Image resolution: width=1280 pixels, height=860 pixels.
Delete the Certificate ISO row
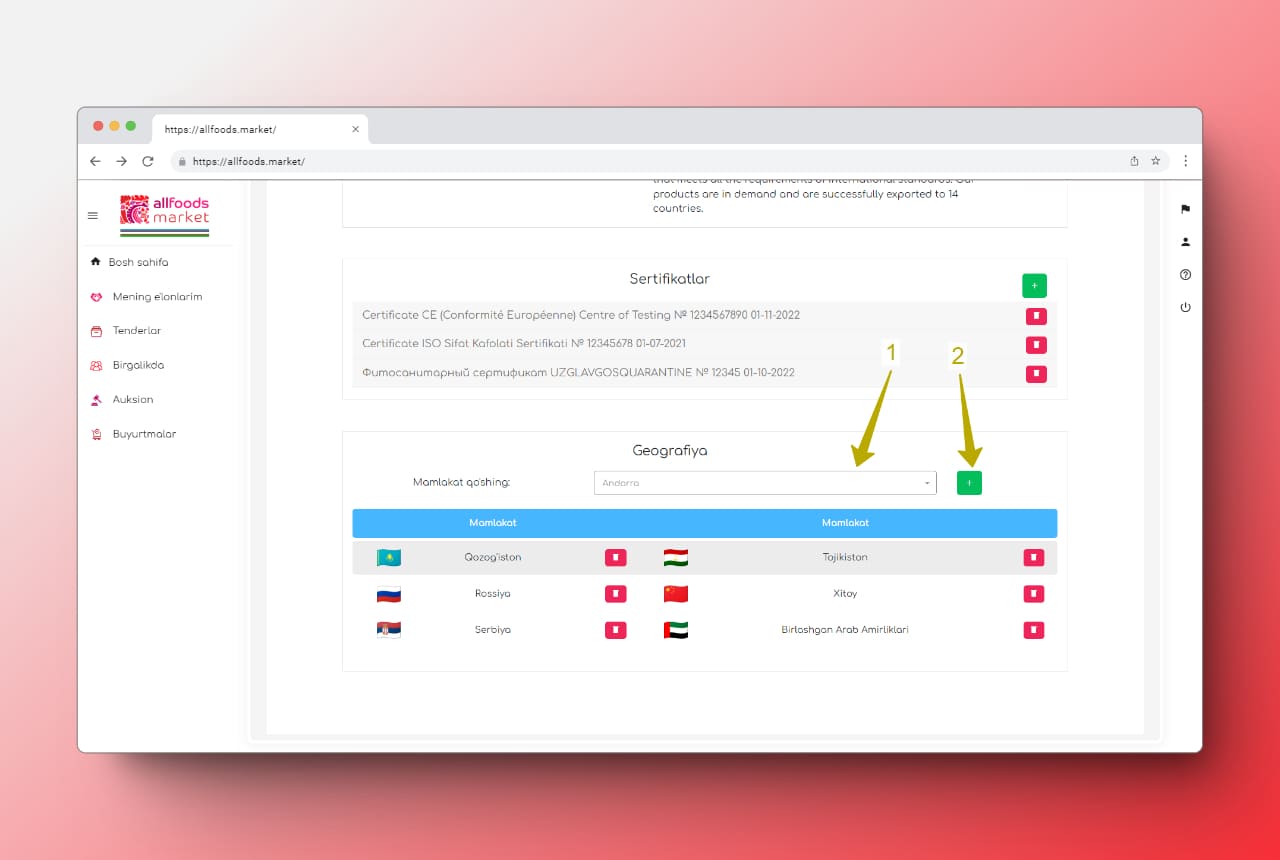coord(1036,345)
